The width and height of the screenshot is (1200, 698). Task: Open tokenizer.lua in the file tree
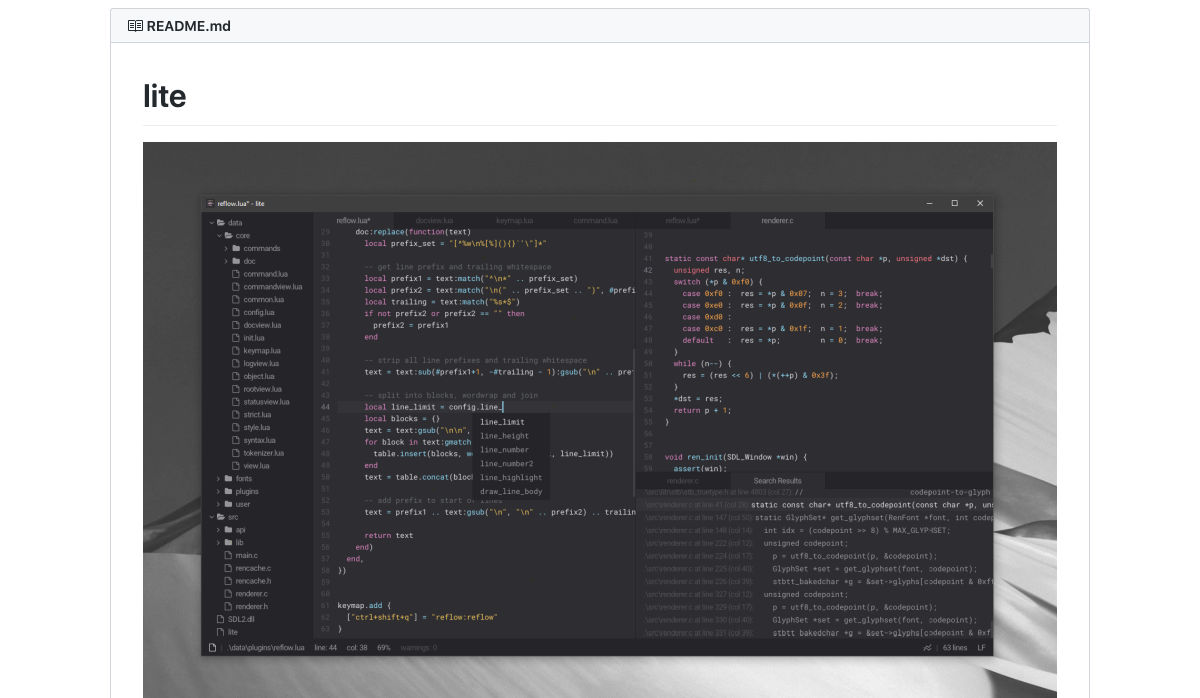[263, 453]
